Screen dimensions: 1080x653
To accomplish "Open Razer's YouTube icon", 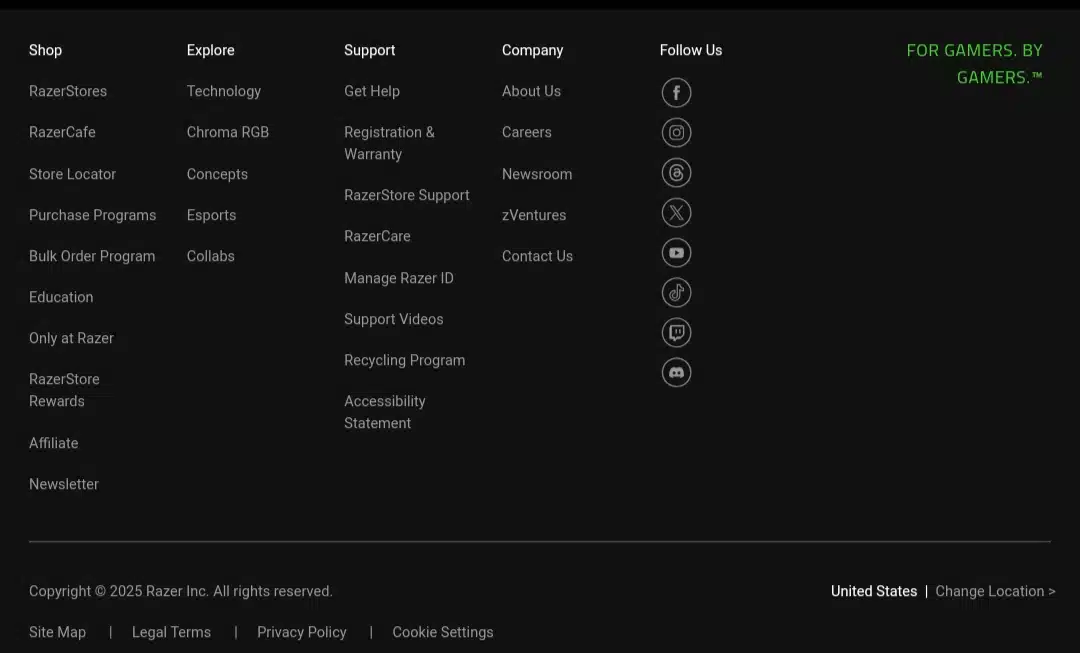I will 676,253.
